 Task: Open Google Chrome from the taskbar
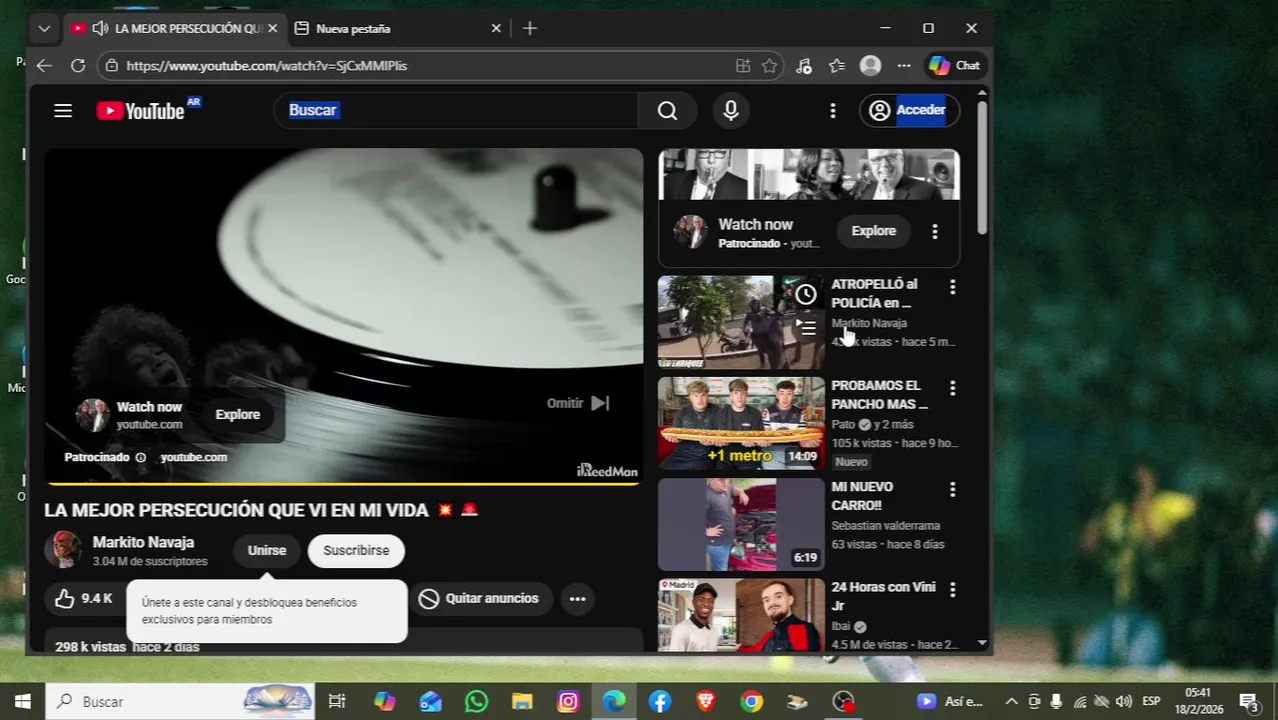(x=752, y=702)
